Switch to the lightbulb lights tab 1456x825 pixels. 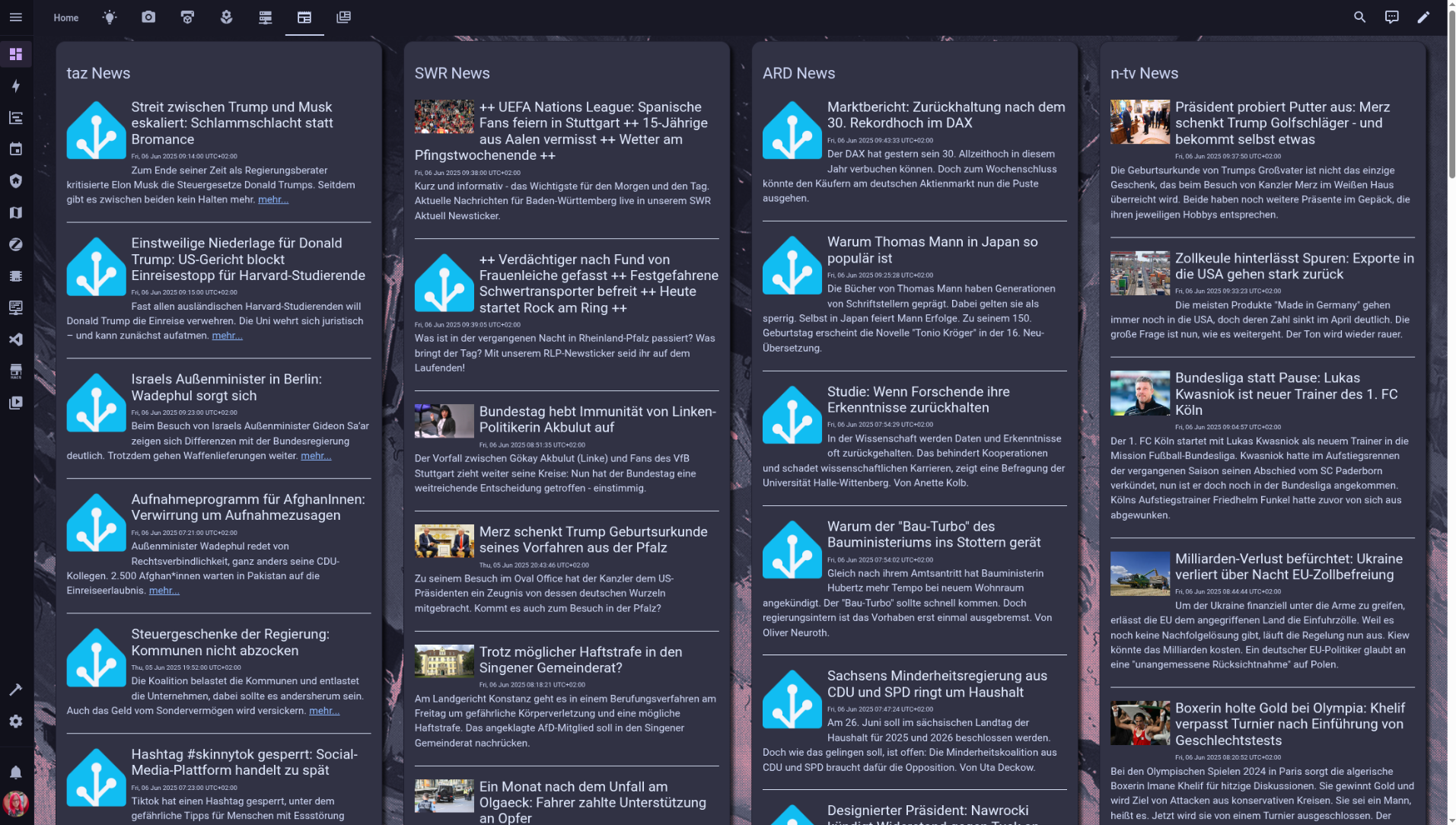110,18
